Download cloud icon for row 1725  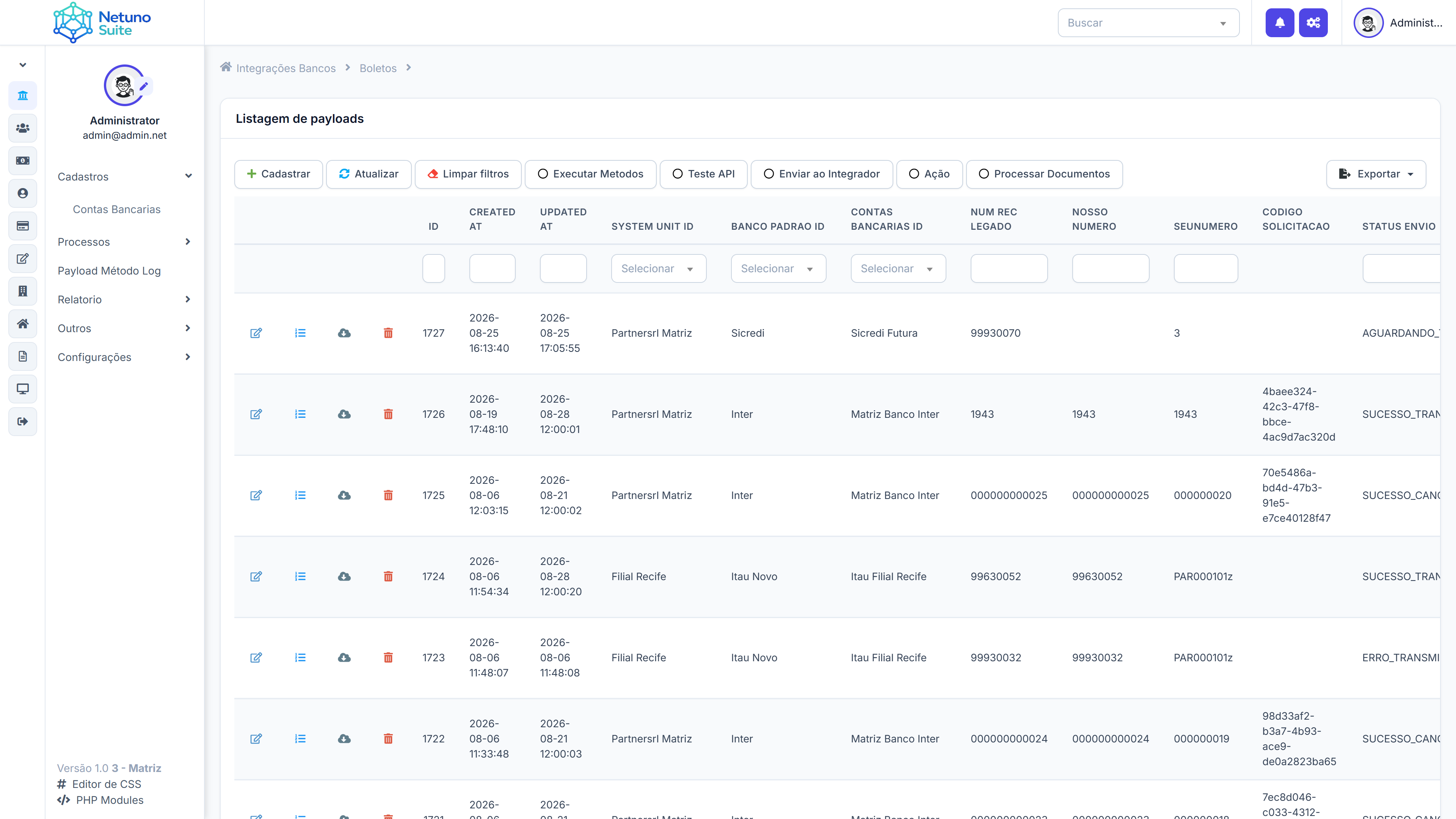[x=344, y=495]
